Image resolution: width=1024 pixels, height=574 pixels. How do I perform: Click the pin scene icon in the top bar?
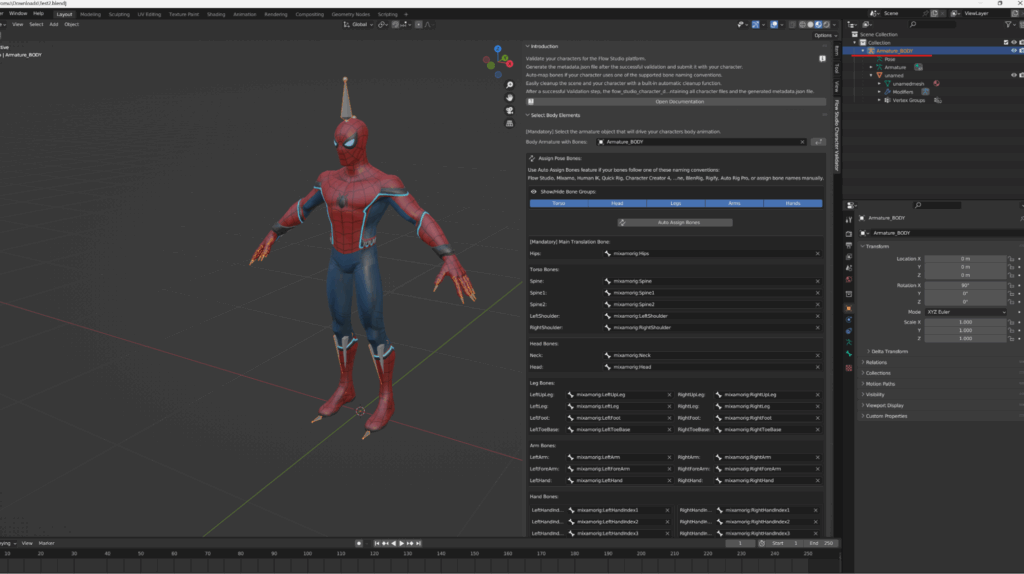tap(925, 13)
